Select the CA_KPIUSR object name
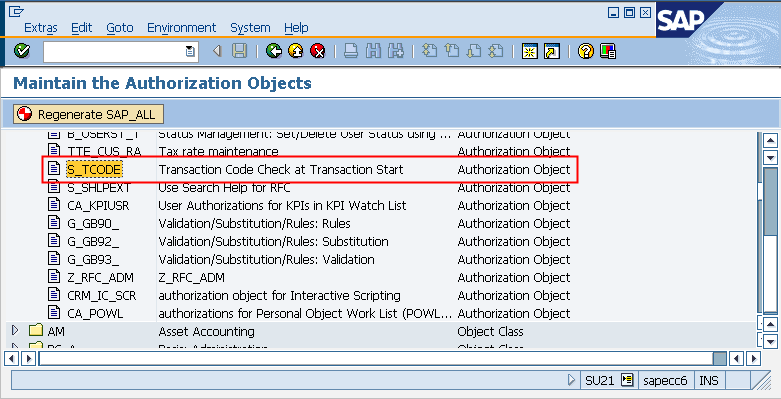The width and height of the screenshot is (781, 399). pos(98,206)
